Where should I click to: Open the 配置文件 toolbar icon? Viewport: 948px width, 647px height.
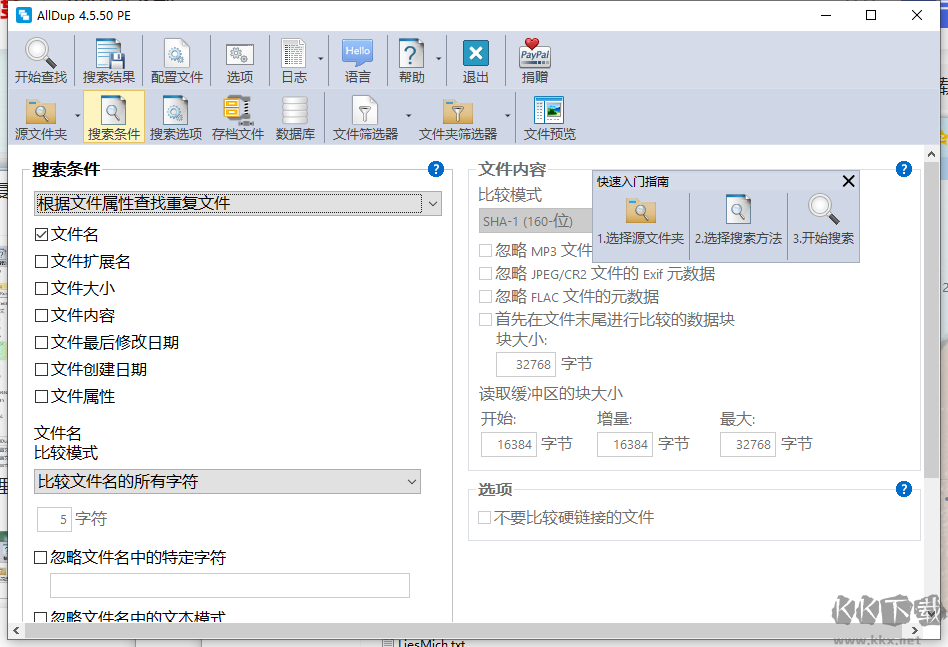point(177,53)
